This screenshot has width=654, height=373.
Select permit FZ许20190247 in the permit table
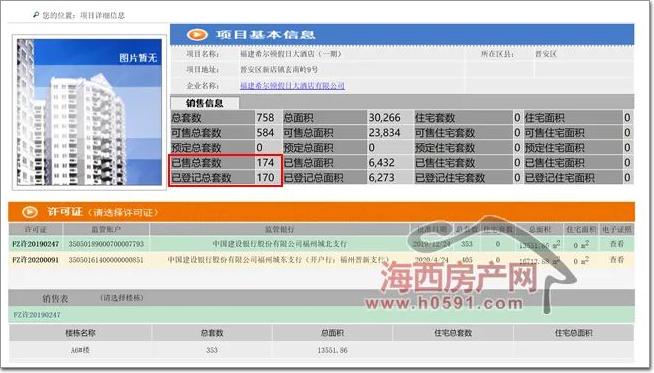(x=35, y=244)
